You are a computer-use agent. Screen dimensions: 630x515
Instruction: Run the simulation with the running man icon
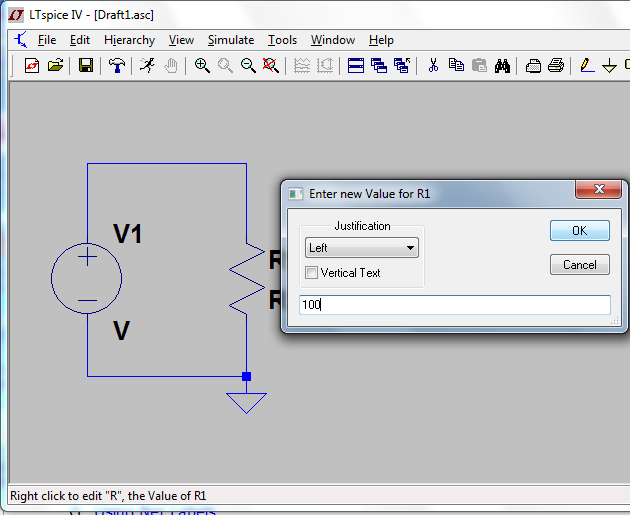click(147, 65)
